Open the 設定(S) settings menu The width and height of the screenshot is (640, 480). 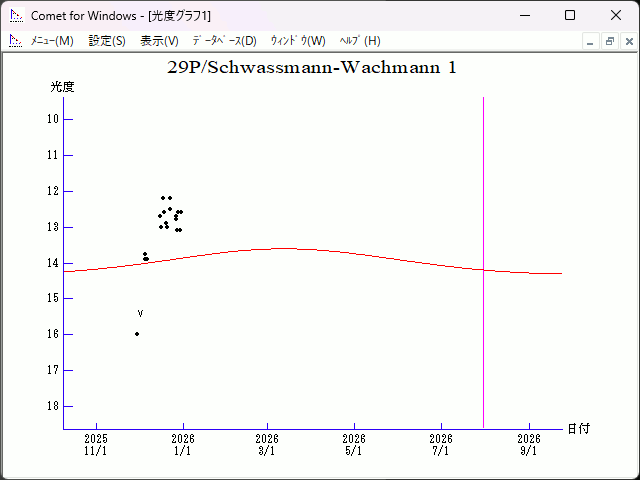tap(107, 41)
